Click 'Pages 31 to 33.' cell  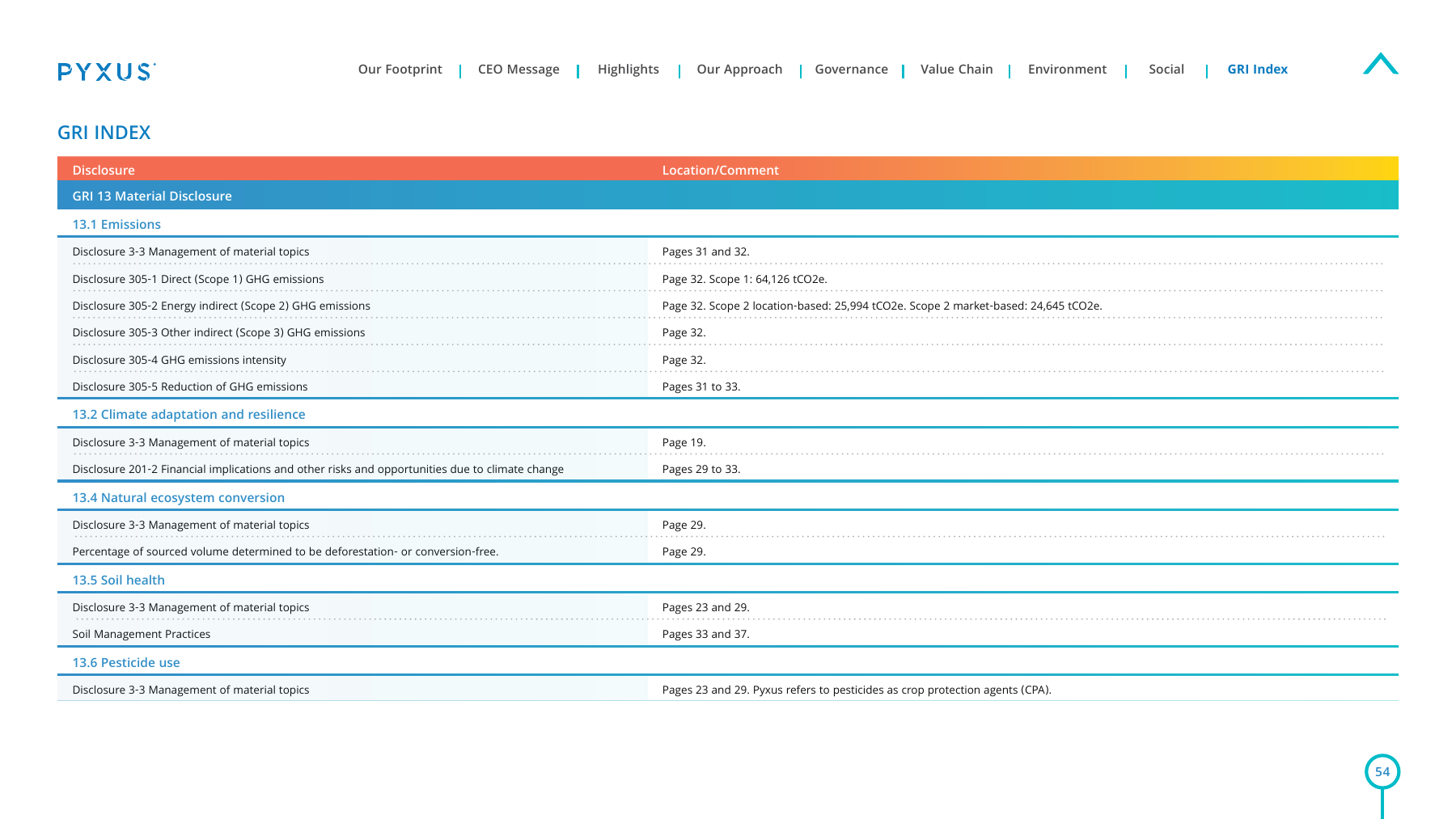click(x=700, y=386)
